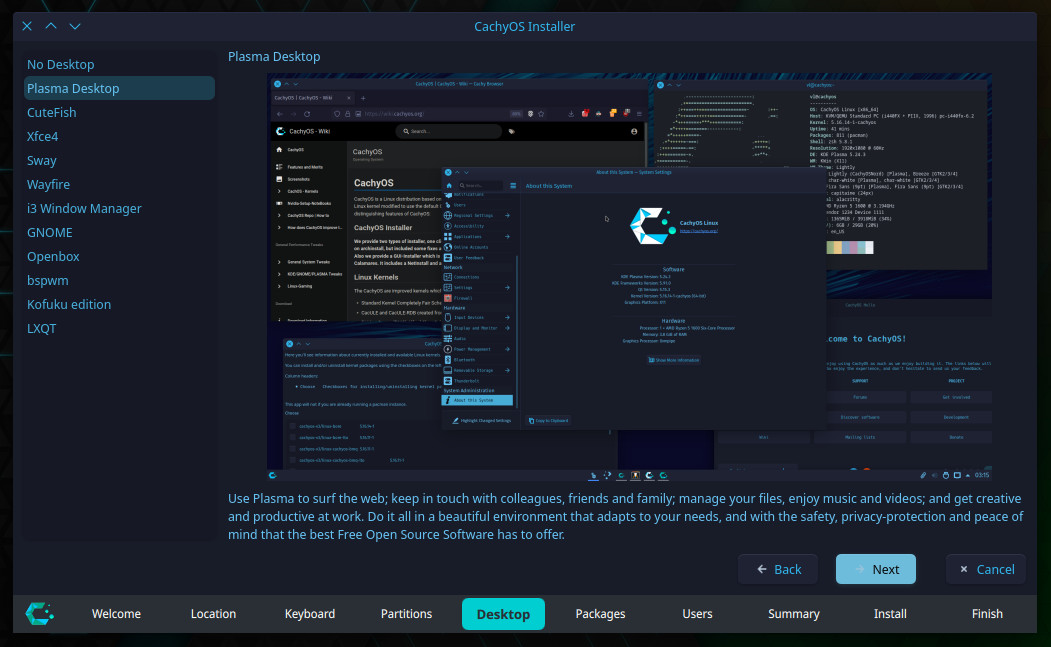The height and width of the screenshot is (647, 1051).
Task: Click the Cancel button
Action: 985,569
